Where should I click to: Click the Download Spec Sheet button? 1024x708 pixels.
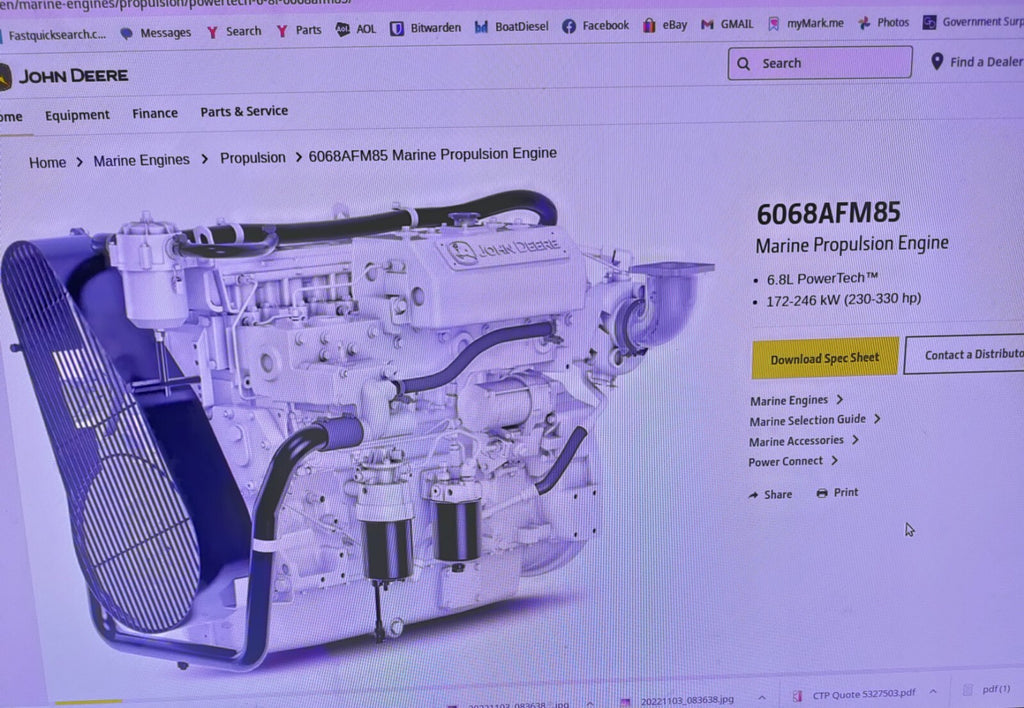point(825,358)
